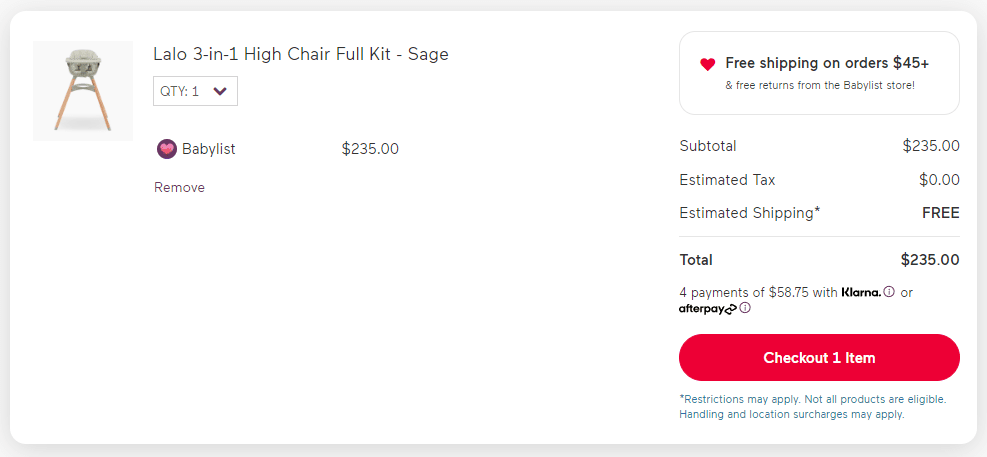Click the Estimated Shipping* label

coord(750,213)
